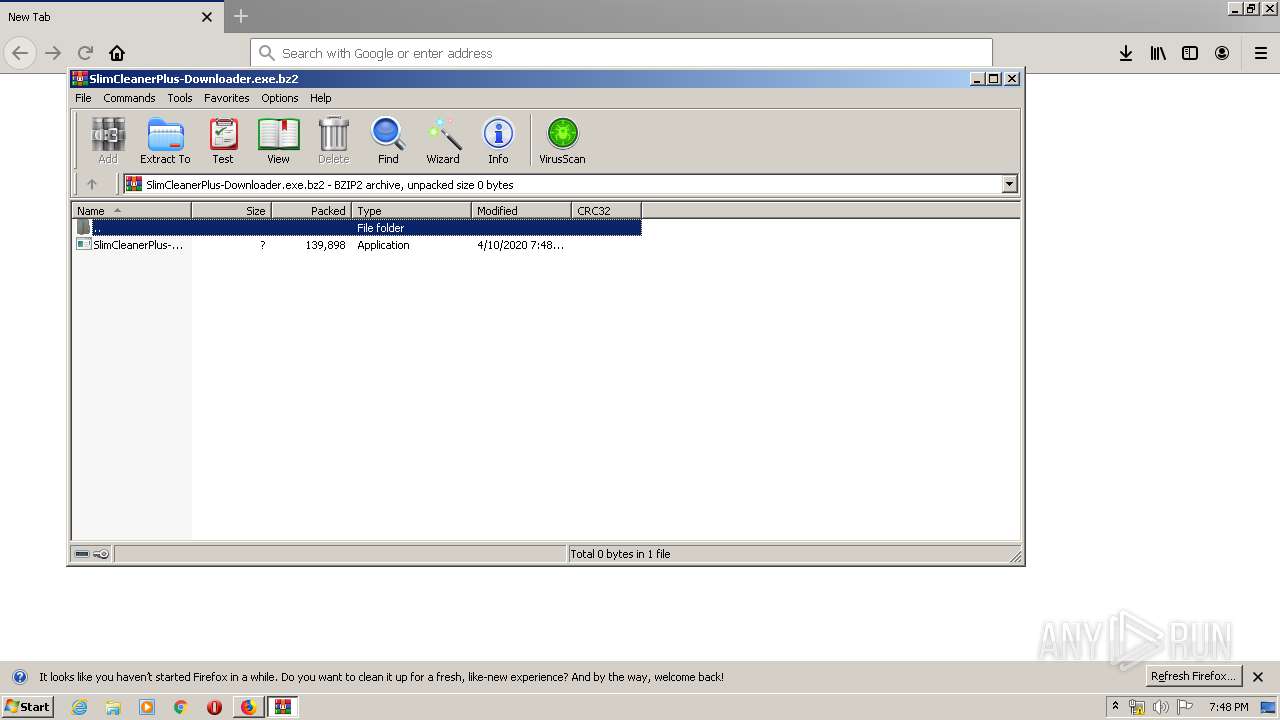Go back in Firefox
Image resolution: width=1280 pixels, height=720 pixels.
[20, 53]
